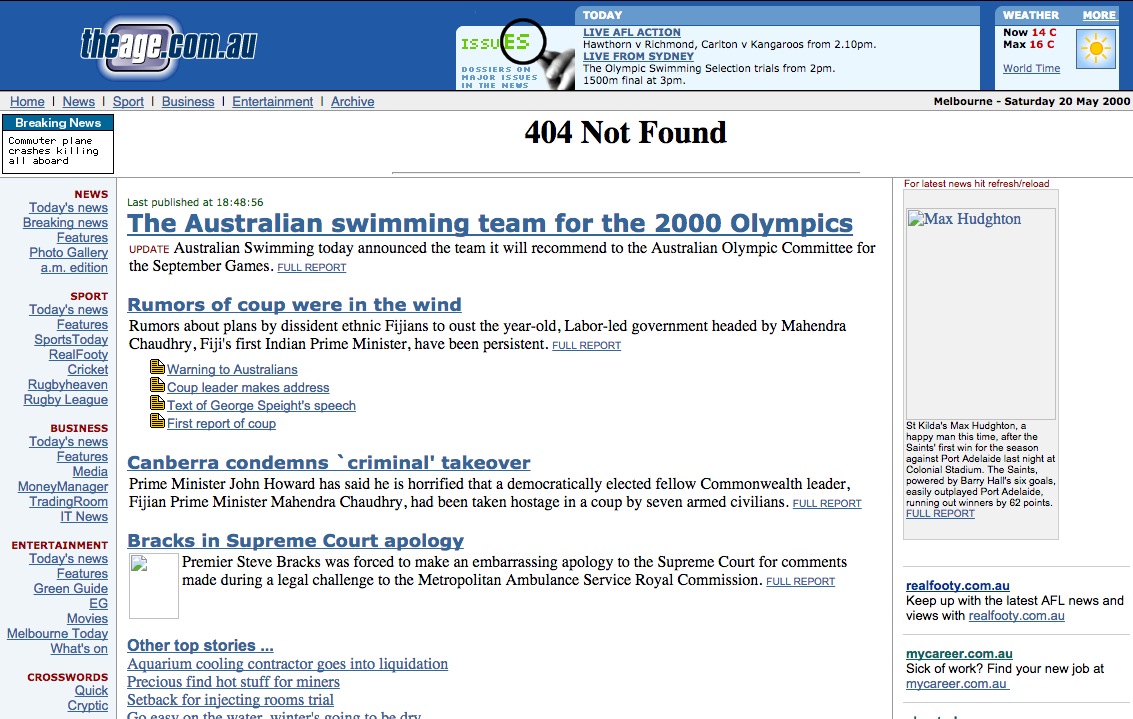Image resolution: width=1133 pixels, height=719 pixels.
Task: Open Warning to Australians link
Action: [x=232, y=369]
